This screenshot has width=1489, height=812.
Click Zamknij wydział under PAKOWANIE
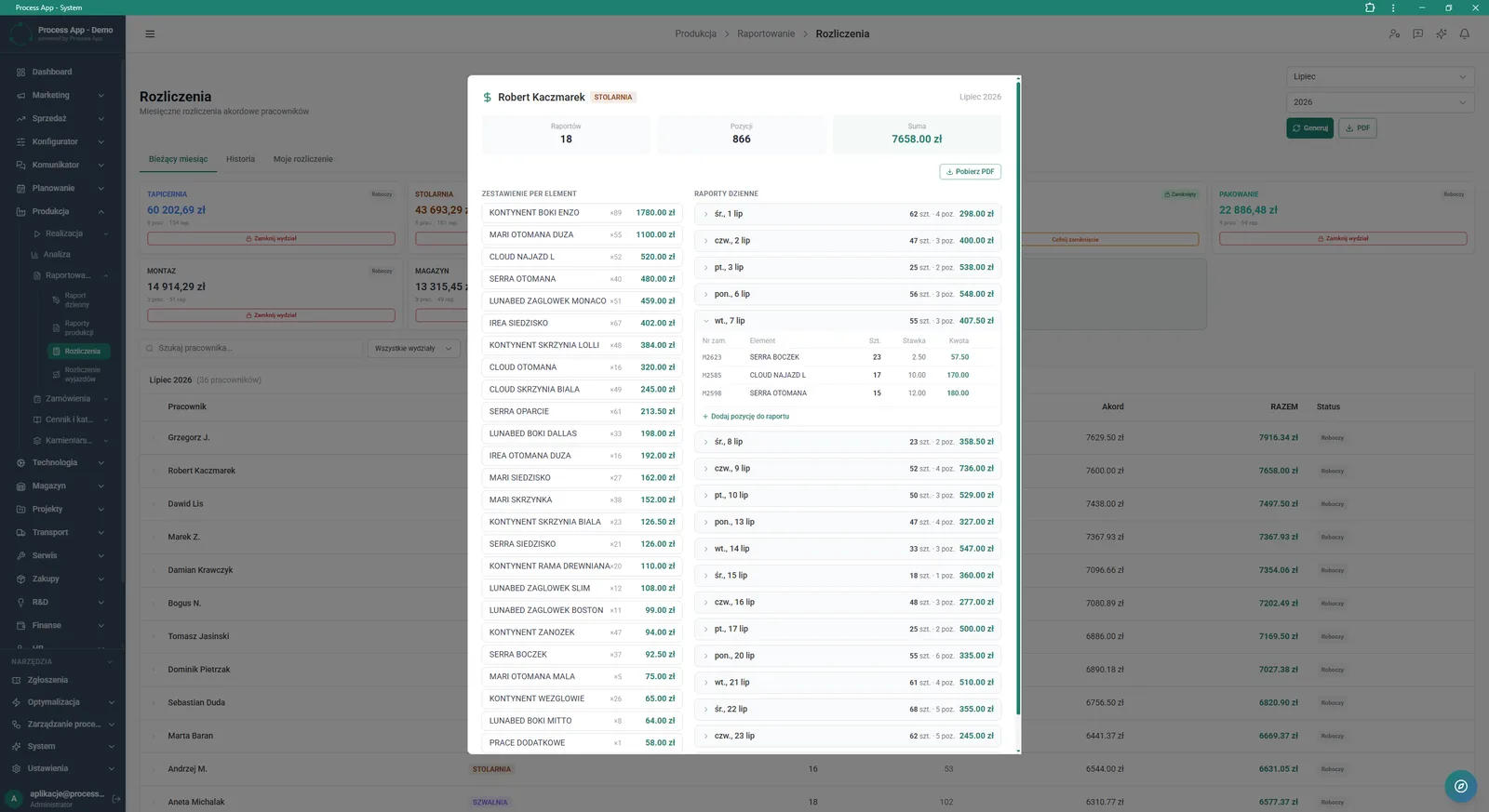(1343, 239)
